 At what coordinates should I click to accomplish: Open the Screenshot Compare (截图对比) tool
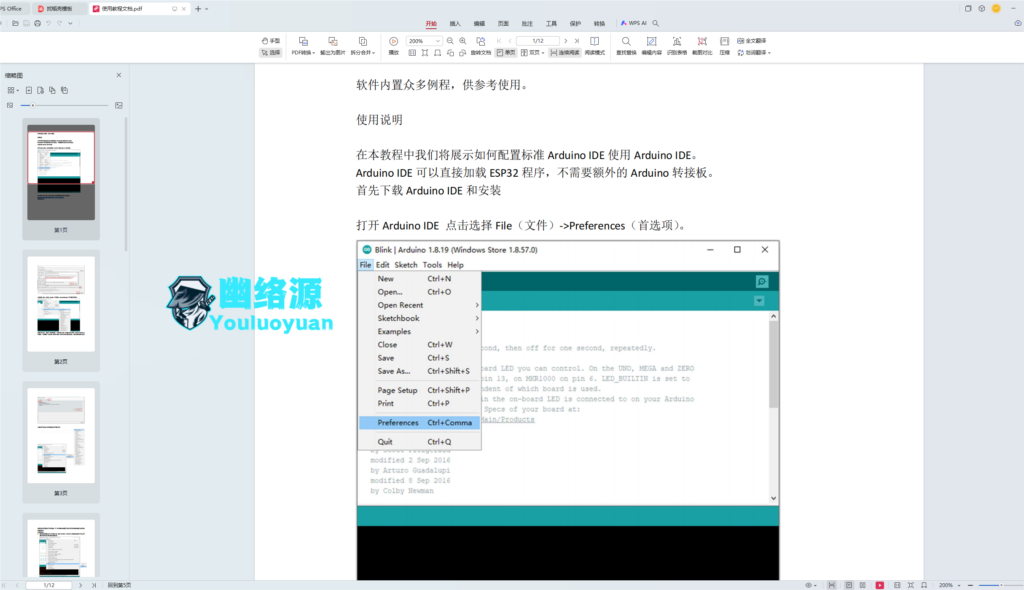tap(702, 46)
